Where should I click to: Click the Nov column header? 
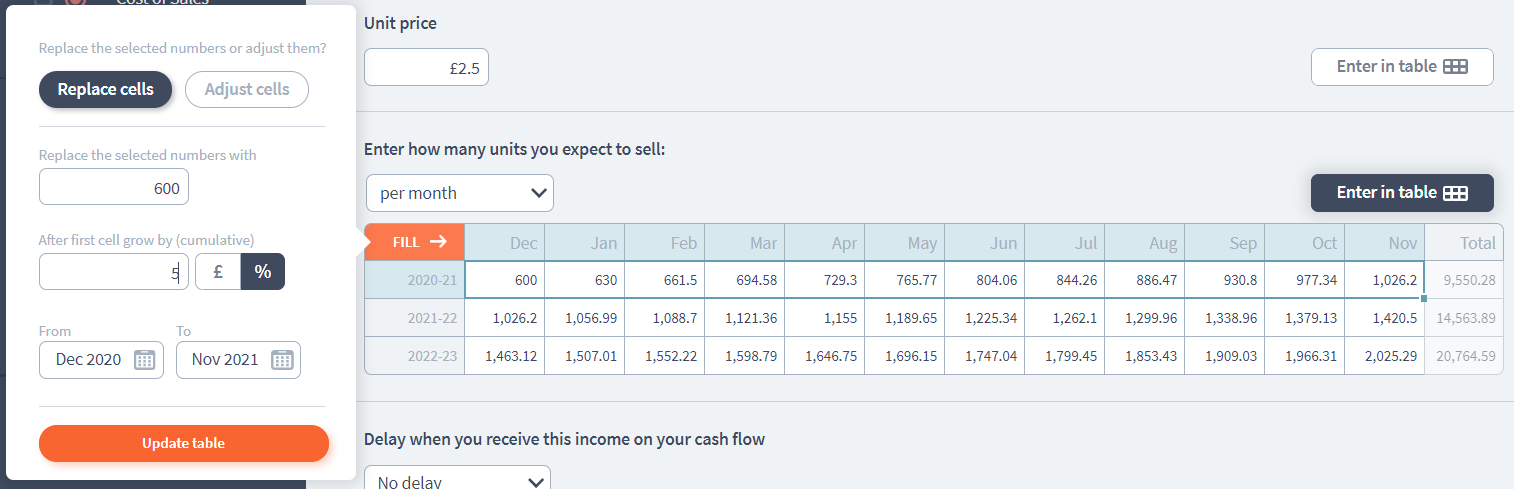pos(1384,243)
